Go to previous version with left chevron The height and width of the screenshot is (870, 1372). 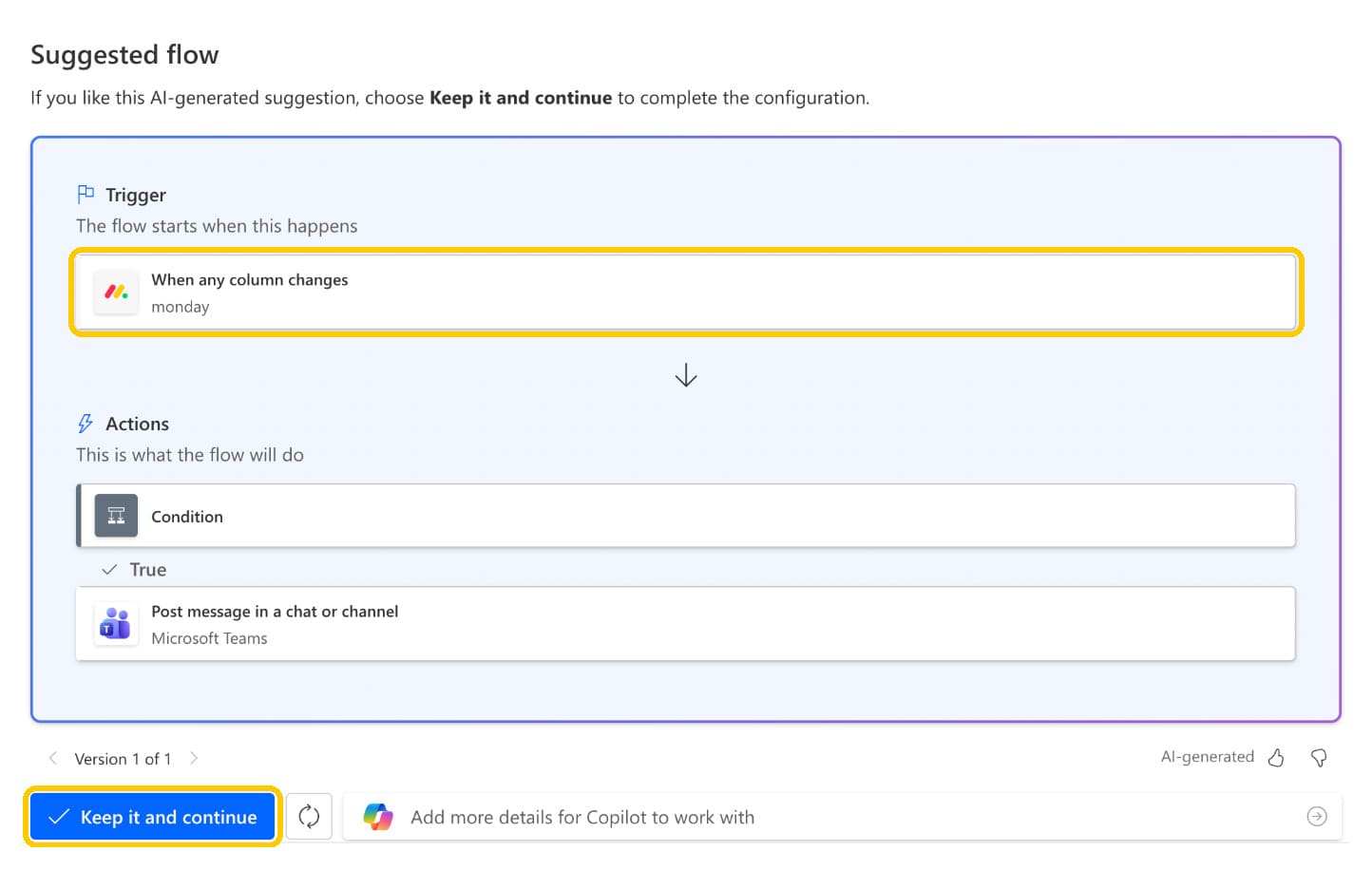(x=53, y=758)
